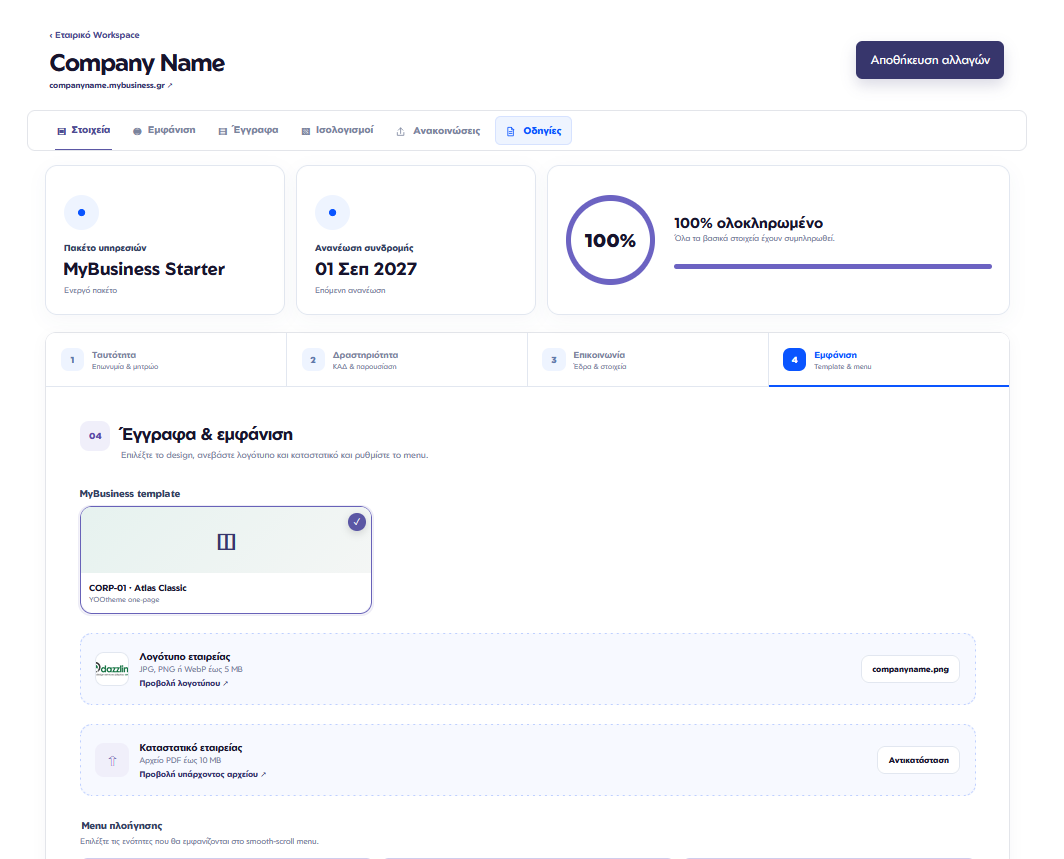This screenshot has width=1064, height=859.
Task: Select the Έγγραφα tab
Action: click(x=248, y=130)
